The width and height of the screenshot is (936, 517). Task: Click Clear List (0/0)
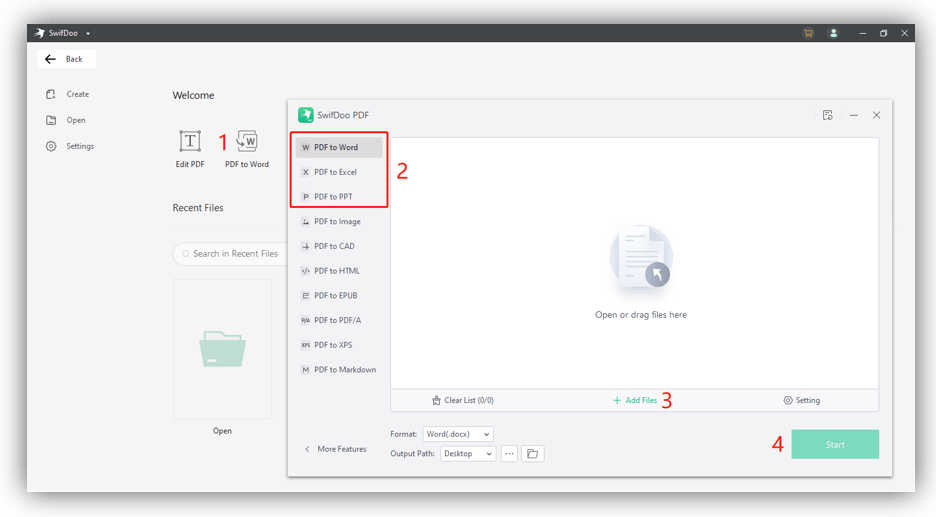[463, 401]
